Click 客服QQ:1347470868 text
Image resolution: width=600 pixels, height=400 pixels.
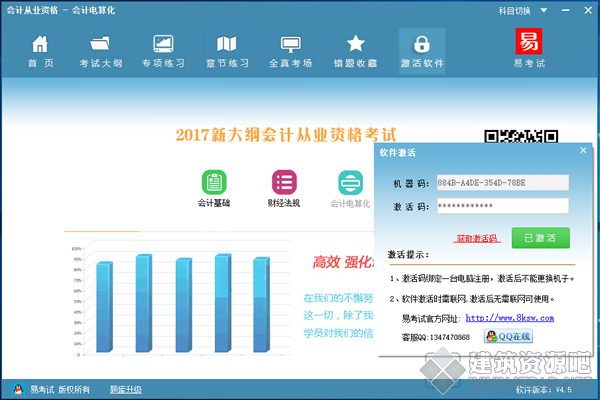coord(435,337)
